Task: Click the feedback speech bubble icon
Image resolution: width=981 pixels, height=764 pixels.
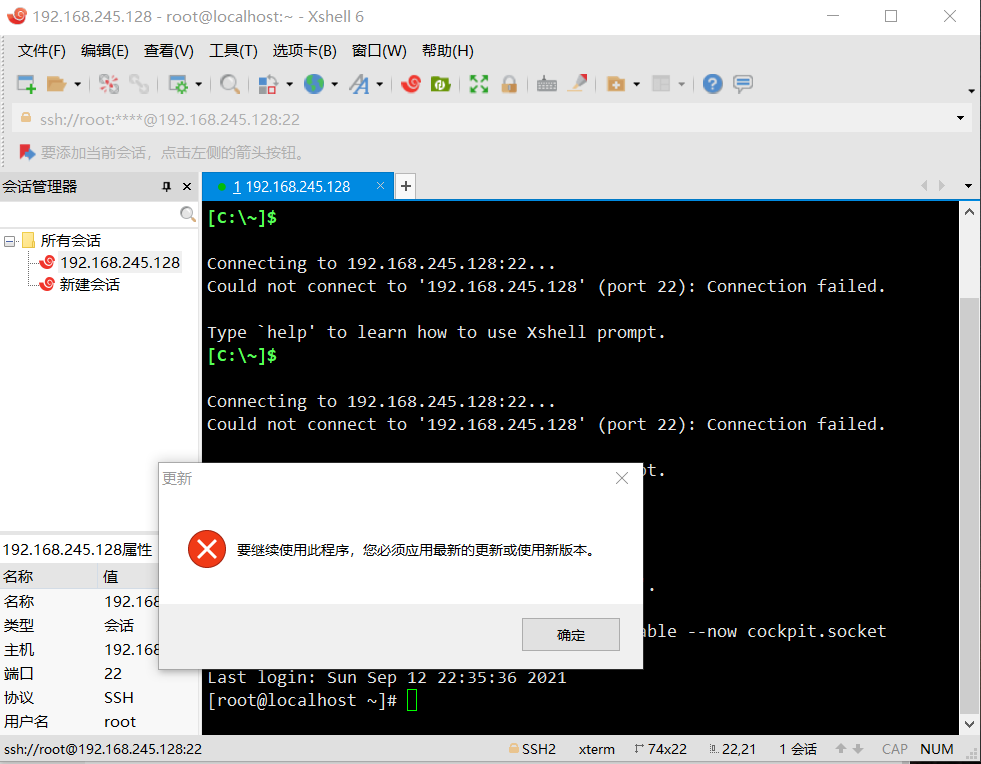Action: coord(743,84)
